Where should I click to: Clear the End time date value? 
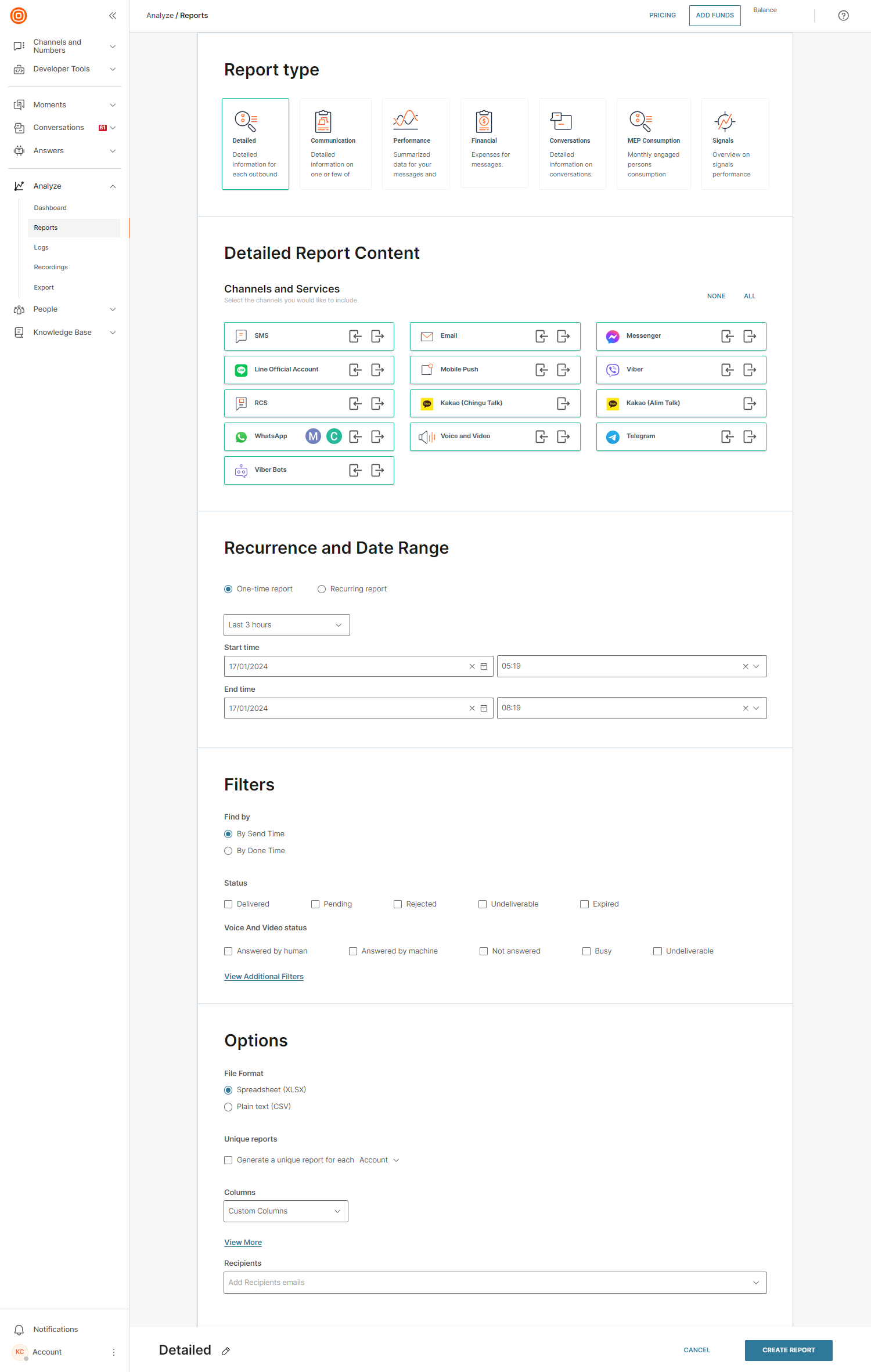(472, 708)
